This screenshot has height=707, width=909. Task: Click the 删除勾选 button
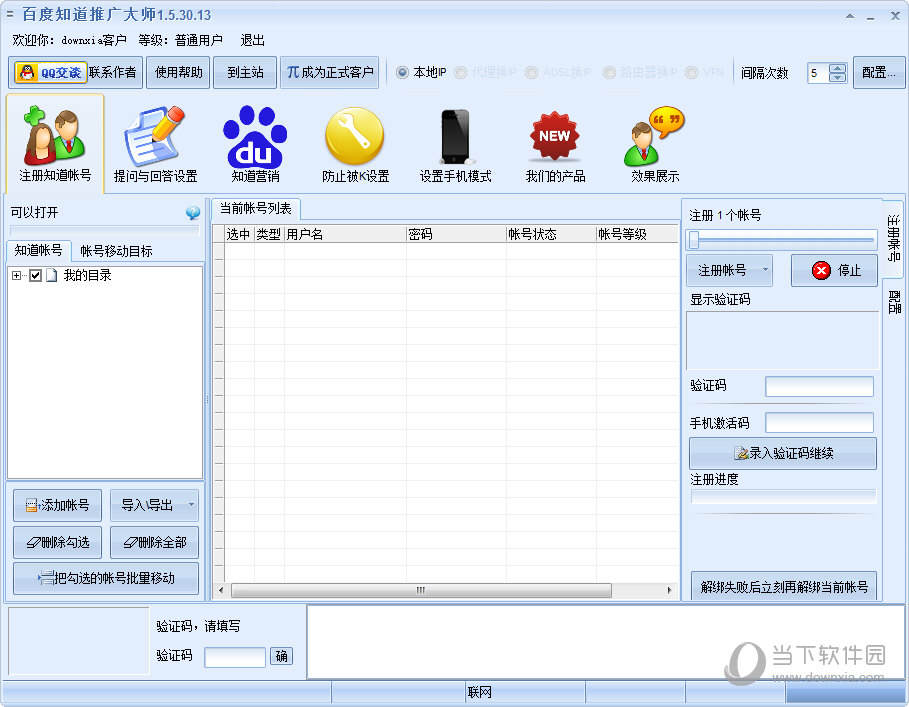[57, 542]
